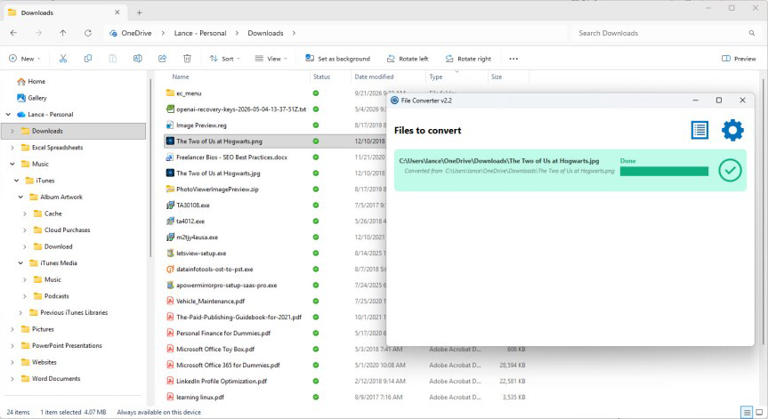Open the more options ellipsis menu
The image size is (768, 419).
(513, 58)
